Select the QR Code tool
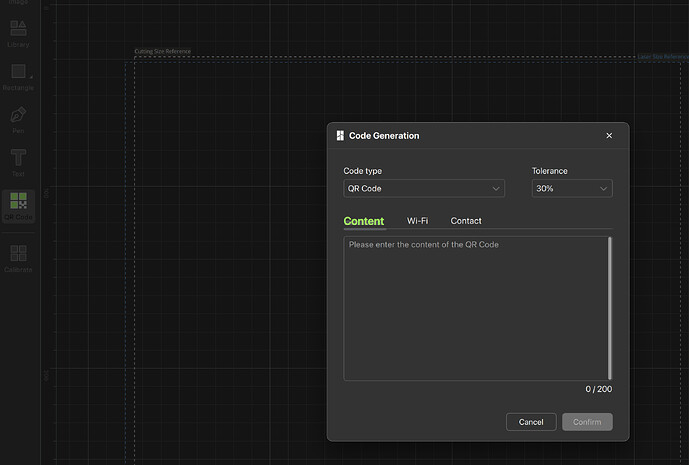Viewport: 689px width, 465px height. click(x=18, y=206)
